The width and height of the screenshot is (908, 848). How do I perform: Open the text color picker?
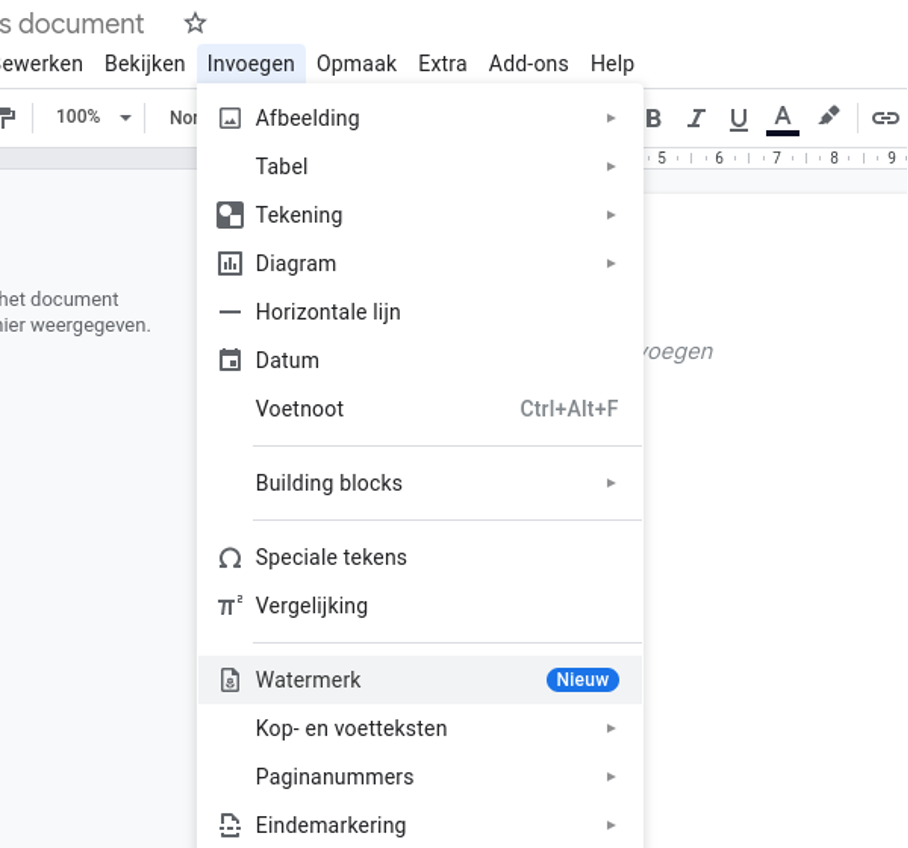coord(782,118)
